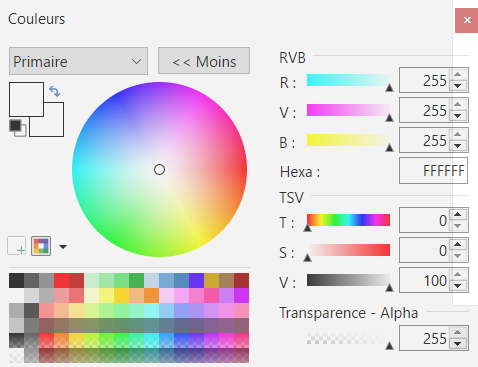Viewport: 478px width, 367px height.
Task: Close the Couleurs window
Action: (467, 20)
